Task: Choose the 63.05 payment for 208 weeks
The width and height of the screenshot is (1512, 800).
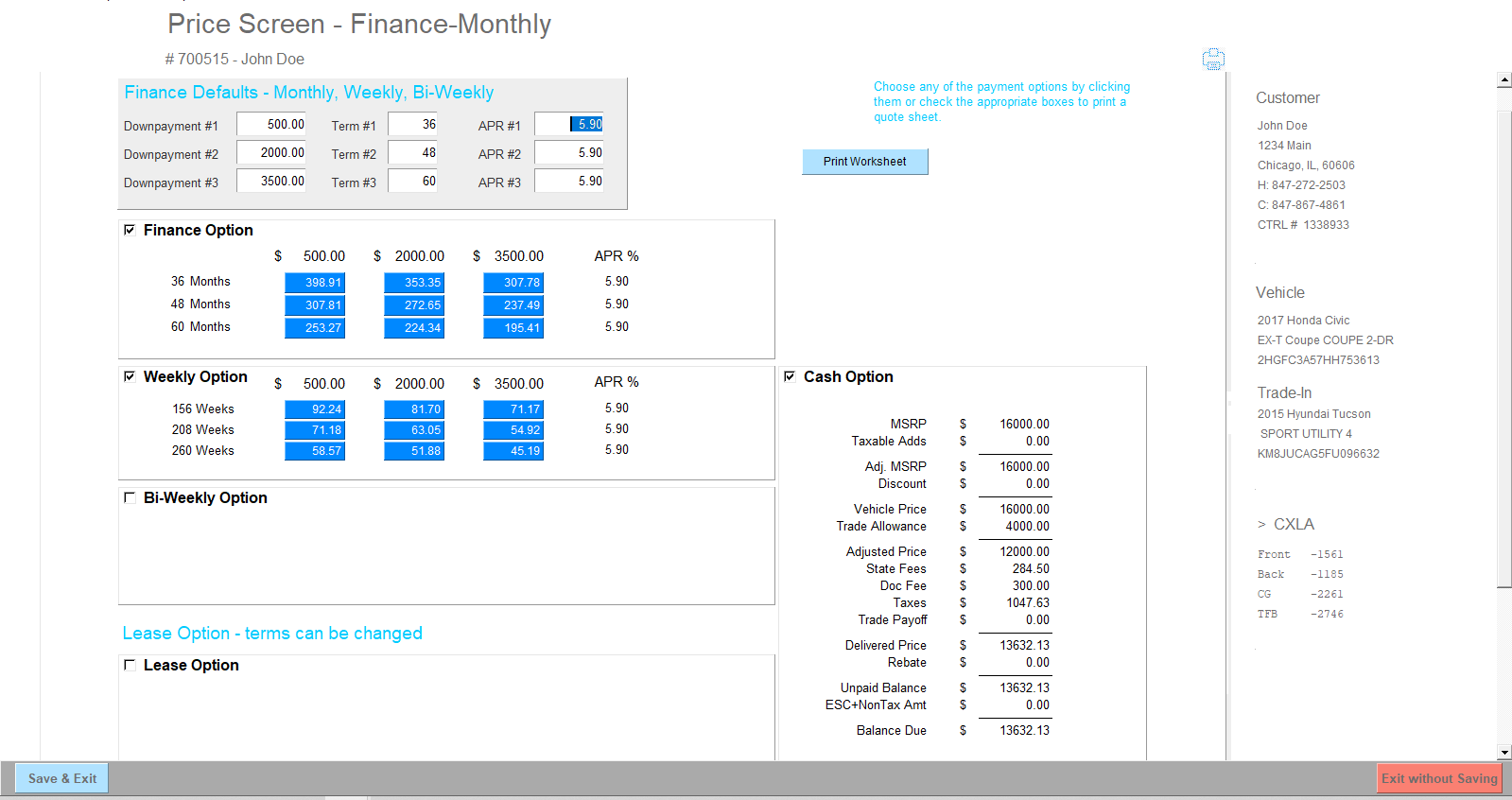Action: point(414,430)
